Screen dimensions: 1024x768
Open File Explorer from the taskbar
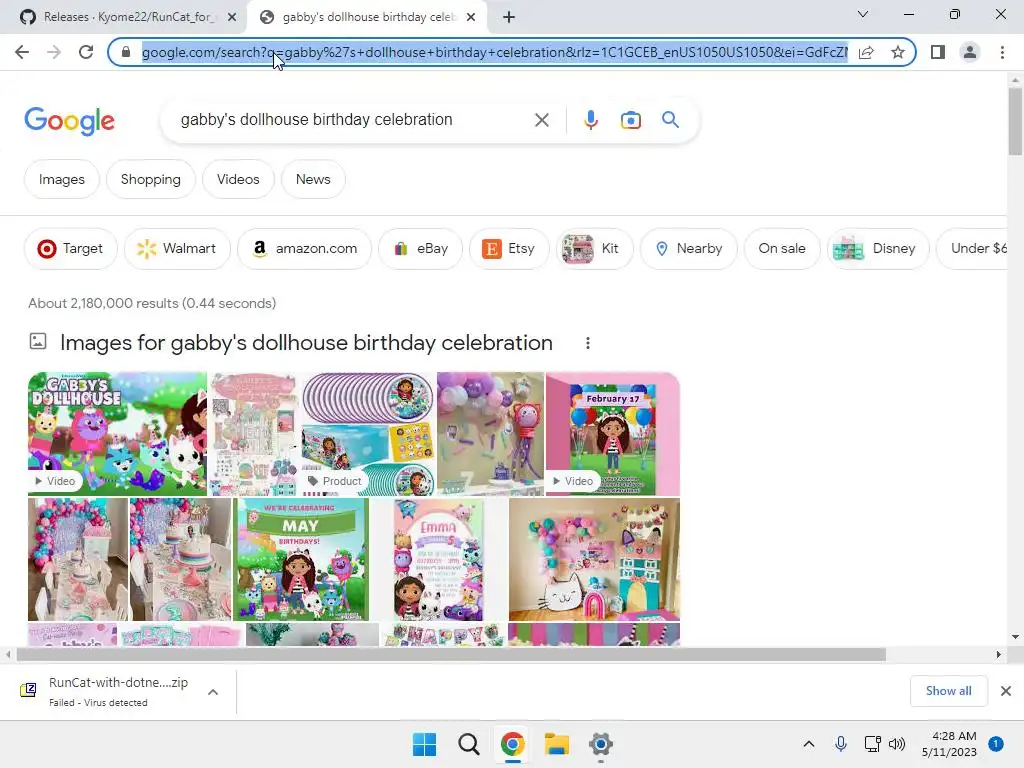pos(557,744)
